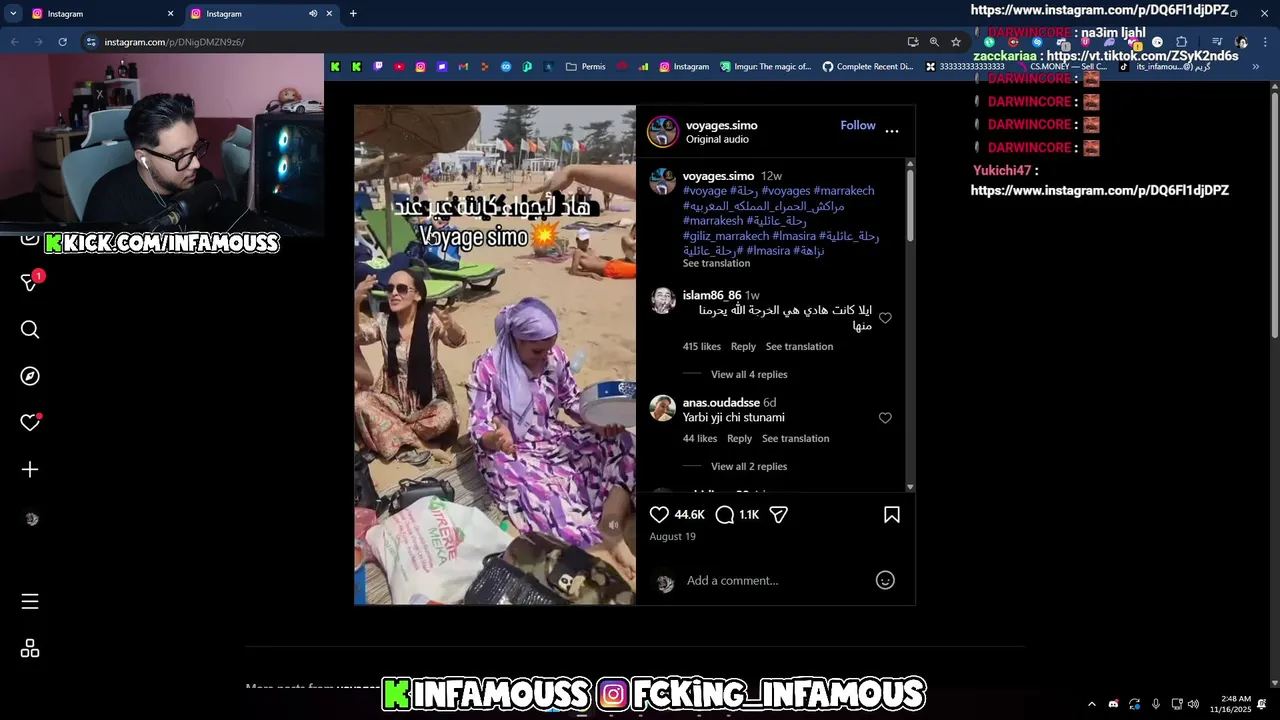The image size is (1280, 720).
Task: Open post options three-dot menu
Action: pos(892,131)
